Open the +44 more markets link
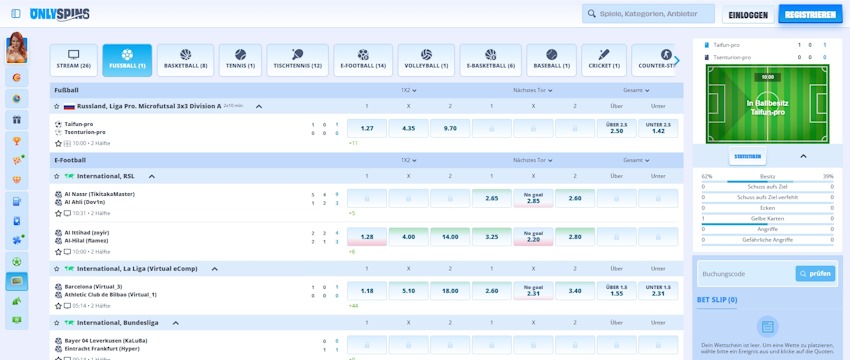 coord(352,306)
